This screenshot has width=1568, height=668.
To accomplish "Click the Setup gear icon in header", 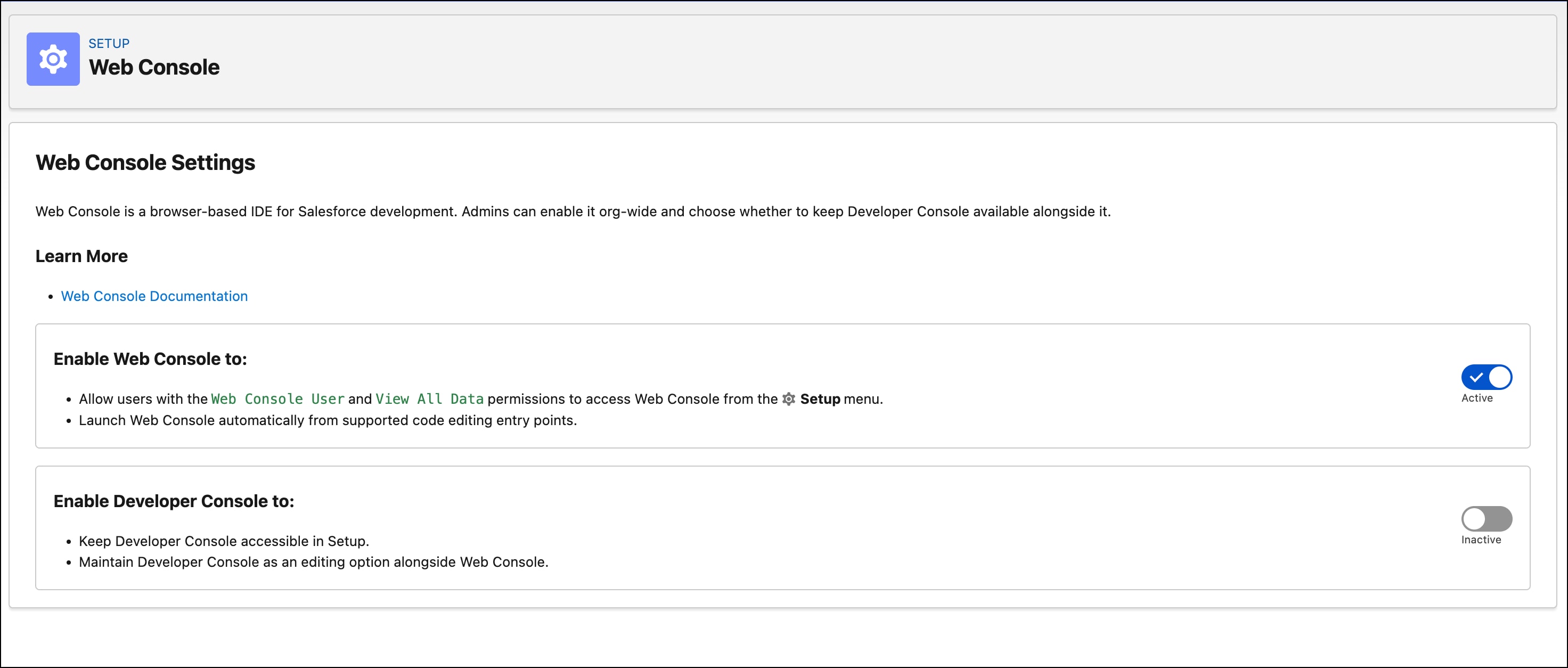I will pyautogui.click(x=53, y=59).
